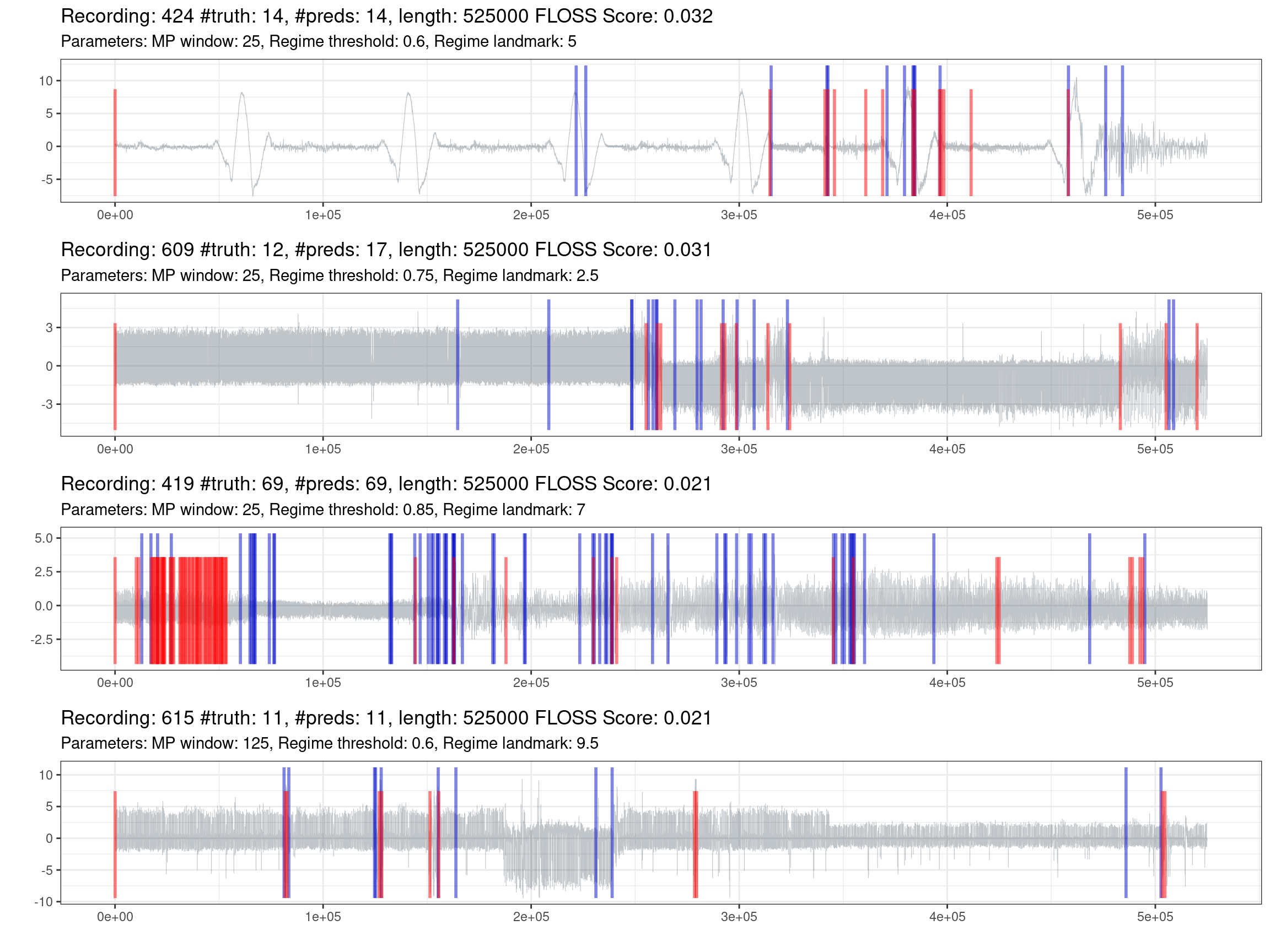Click y-axis label 10 on Recording 424 plot

point(45,81)
